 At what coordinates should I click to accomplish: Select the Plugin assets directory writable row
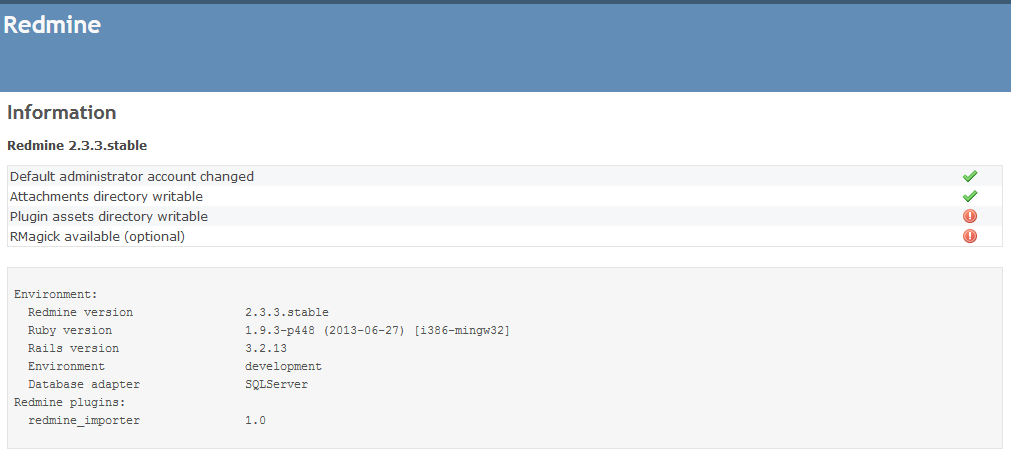tap(505, 216)
